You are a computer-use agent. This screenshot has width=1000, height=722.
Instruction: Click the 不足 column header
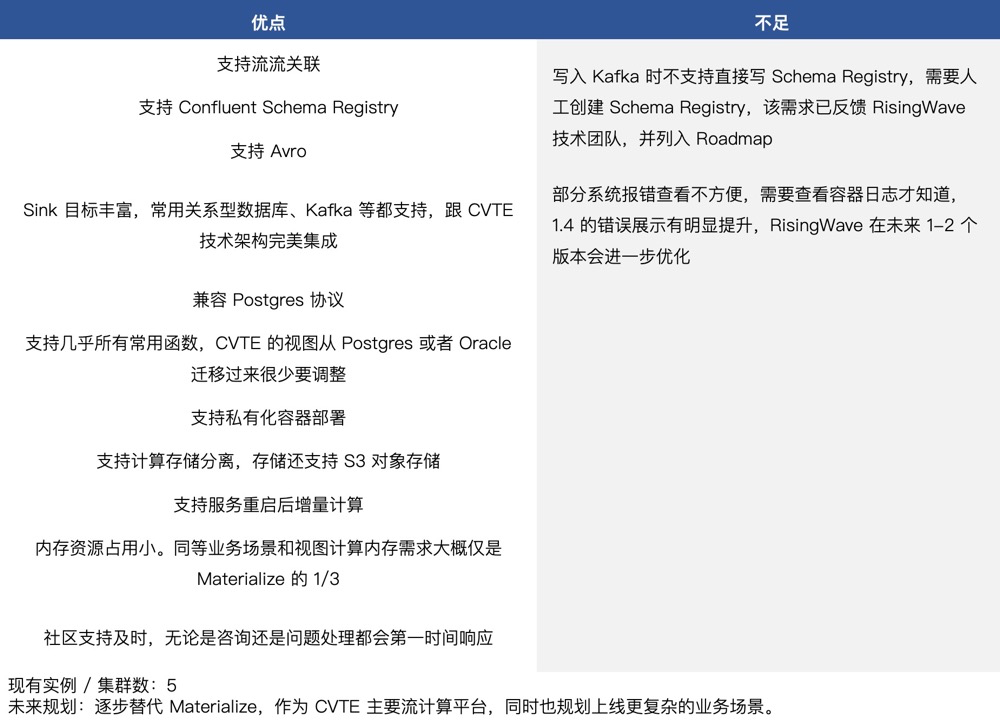click(772, 23)
